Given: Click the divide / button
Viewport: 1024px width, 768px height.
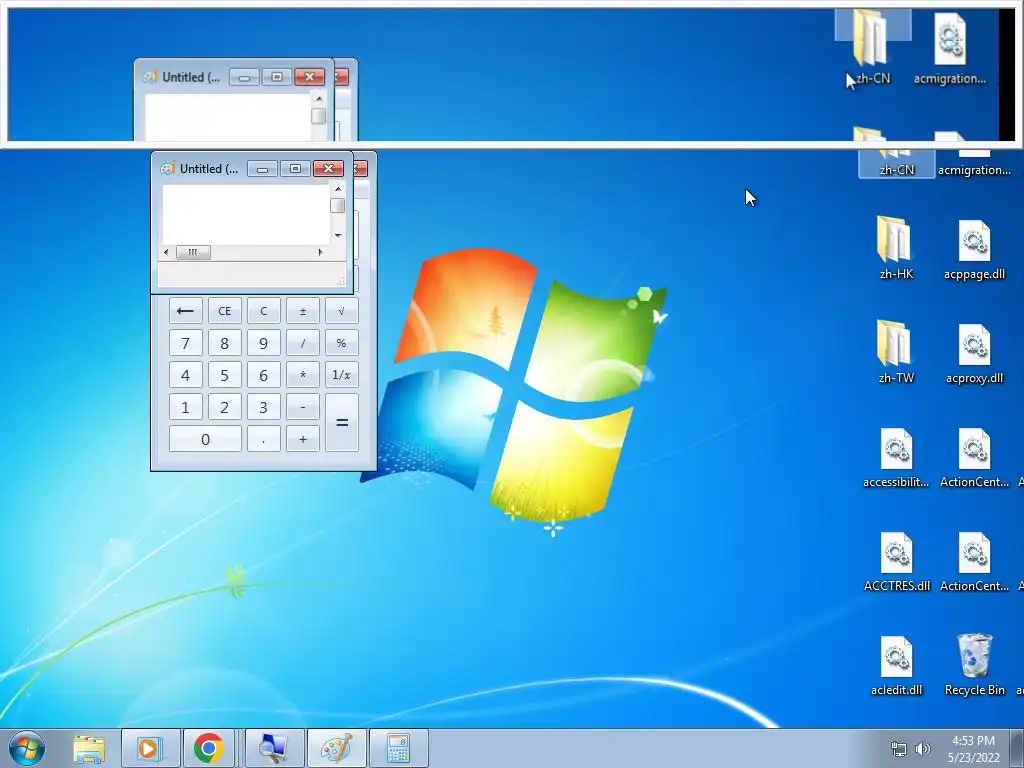Looking at the screenshot, I should coord(302,343).
